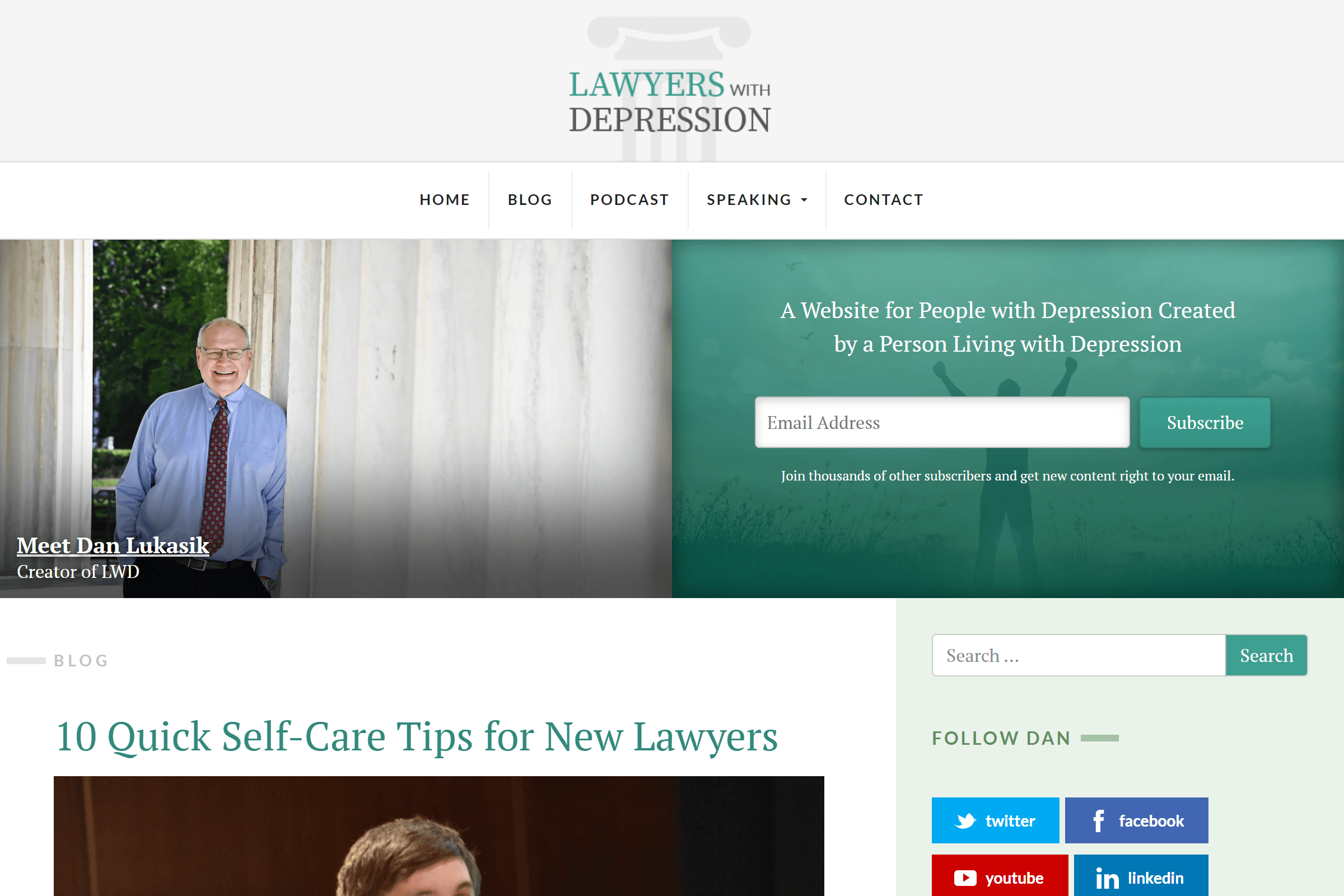Click the YouTube play icon

point(965,878)
